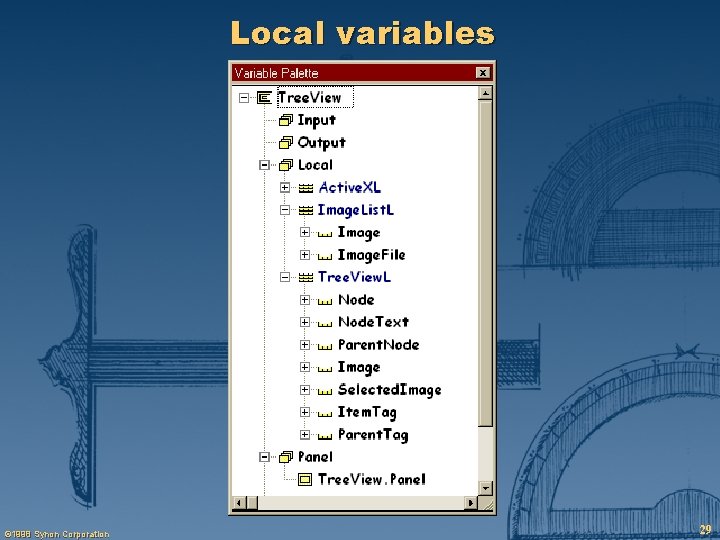Select the Local label
Image resolution: width=720 pixels, height=540 pixels.
[x=315, y=165]
